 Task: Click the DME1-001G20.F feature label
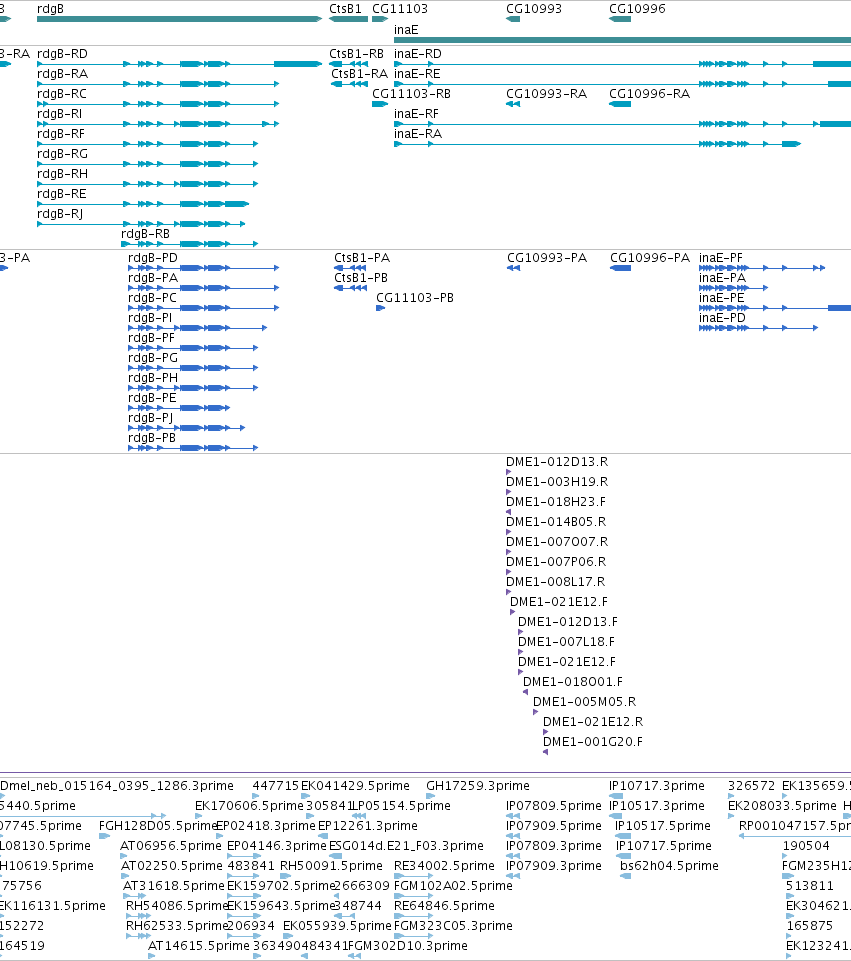pos(593,742)
